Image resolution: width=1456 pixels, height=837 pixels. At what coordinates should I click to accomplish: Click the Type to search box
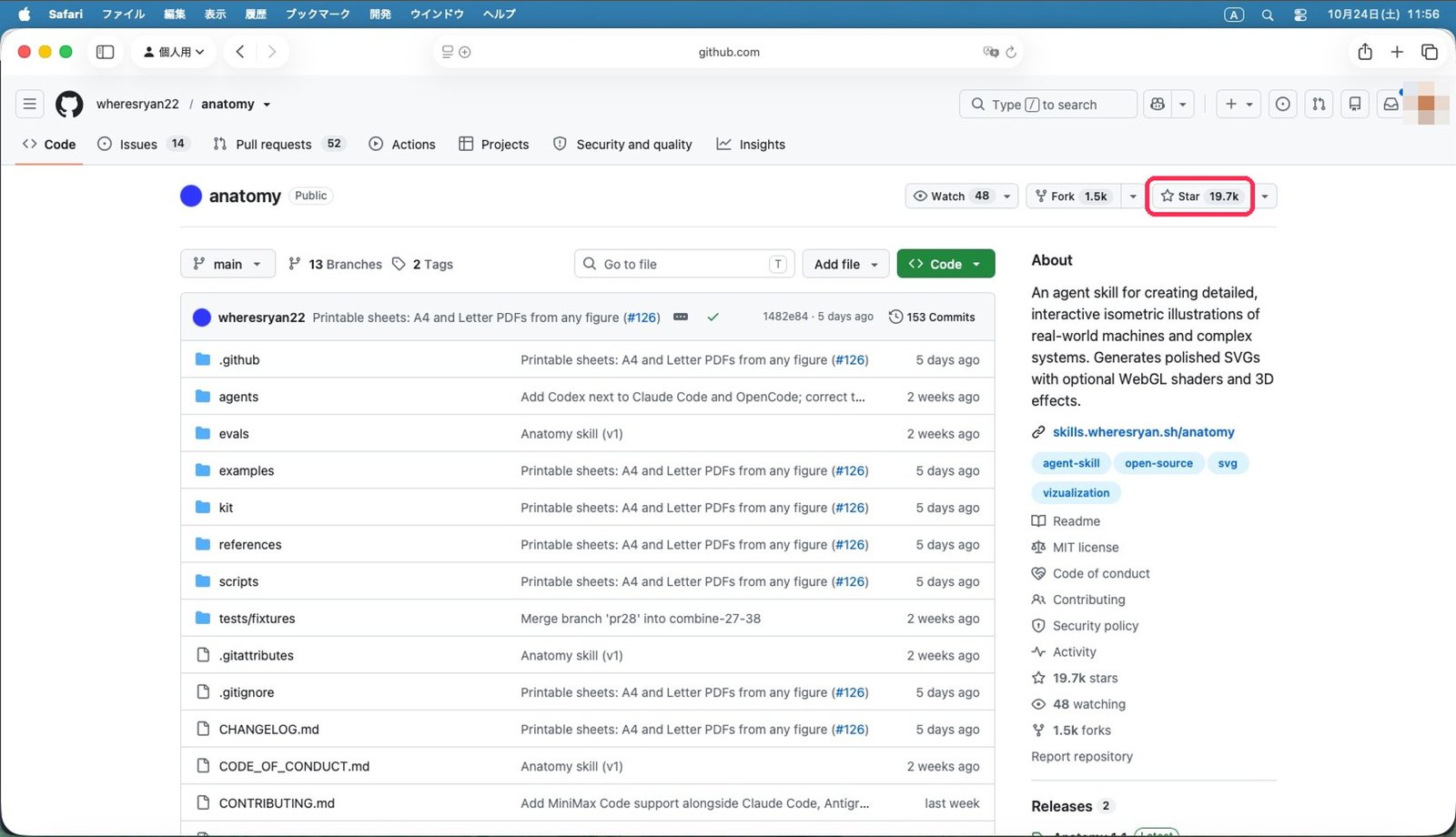(x=1048, y=105)
